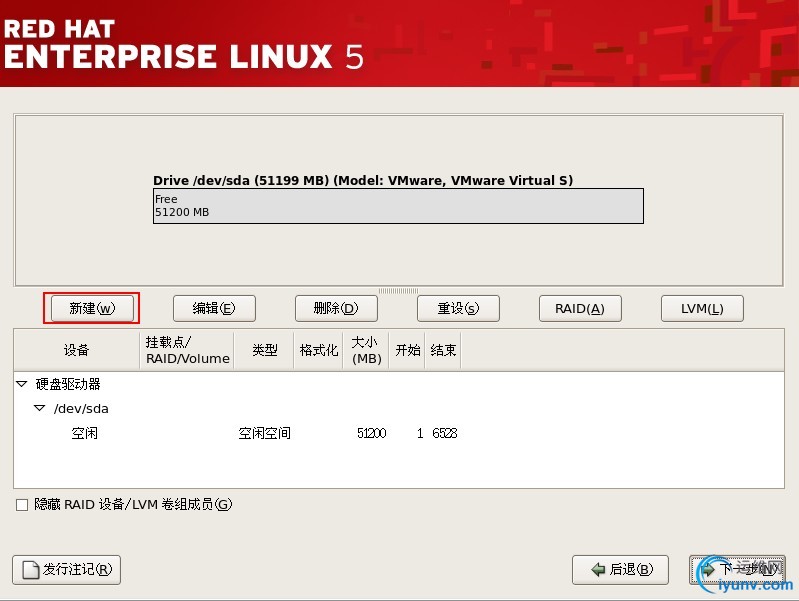Open 发行注记(R) release notes
Screen dimensions: 799x601
[66, 569]
